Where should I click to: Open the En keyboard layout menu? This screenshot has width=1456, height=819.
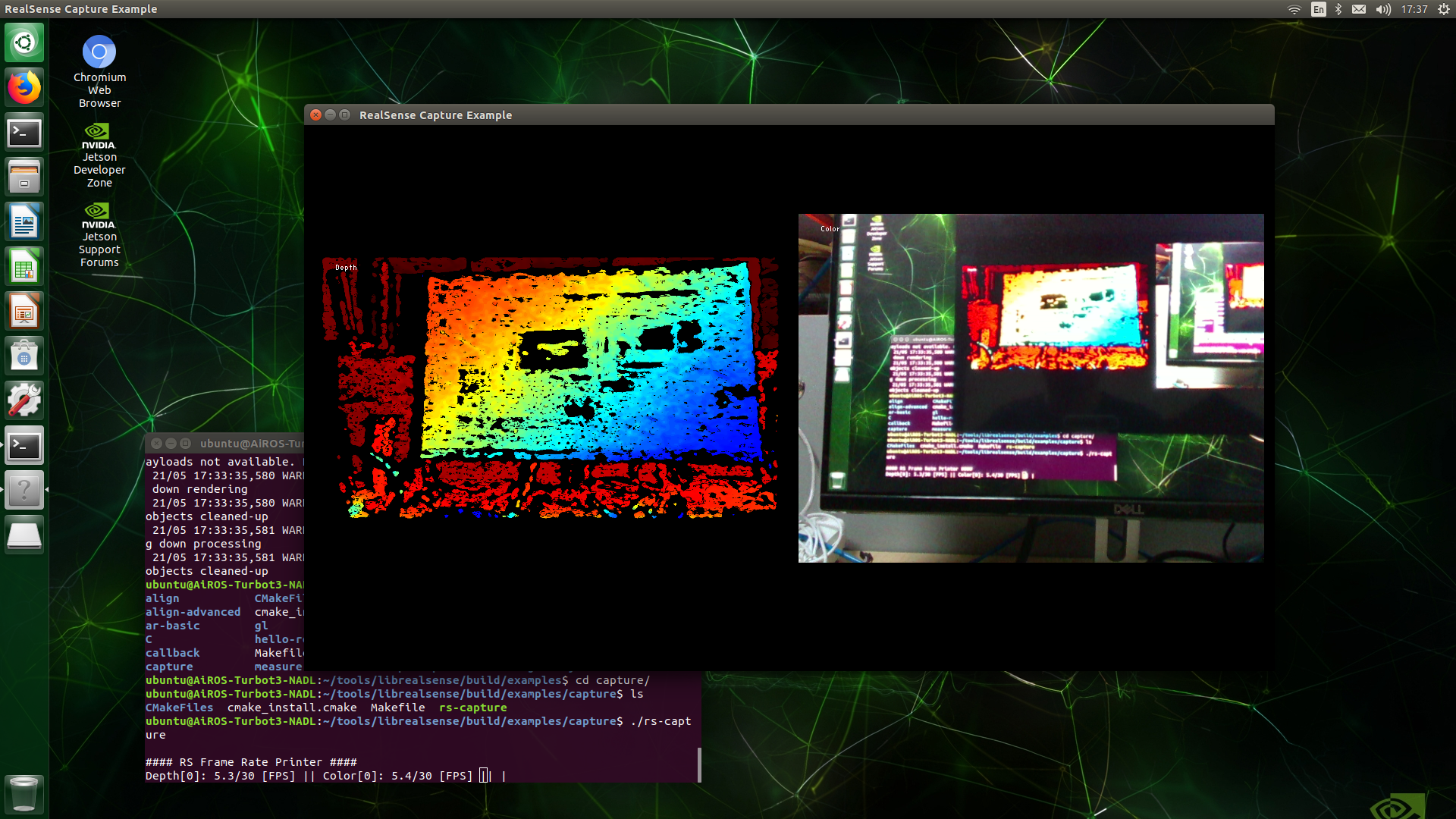[x=1319, y=10]
